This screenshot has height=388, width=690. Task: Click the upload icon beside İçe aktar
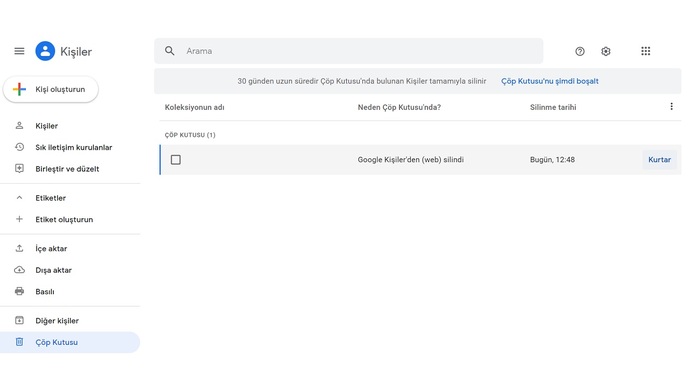click(x=19, y=248)
